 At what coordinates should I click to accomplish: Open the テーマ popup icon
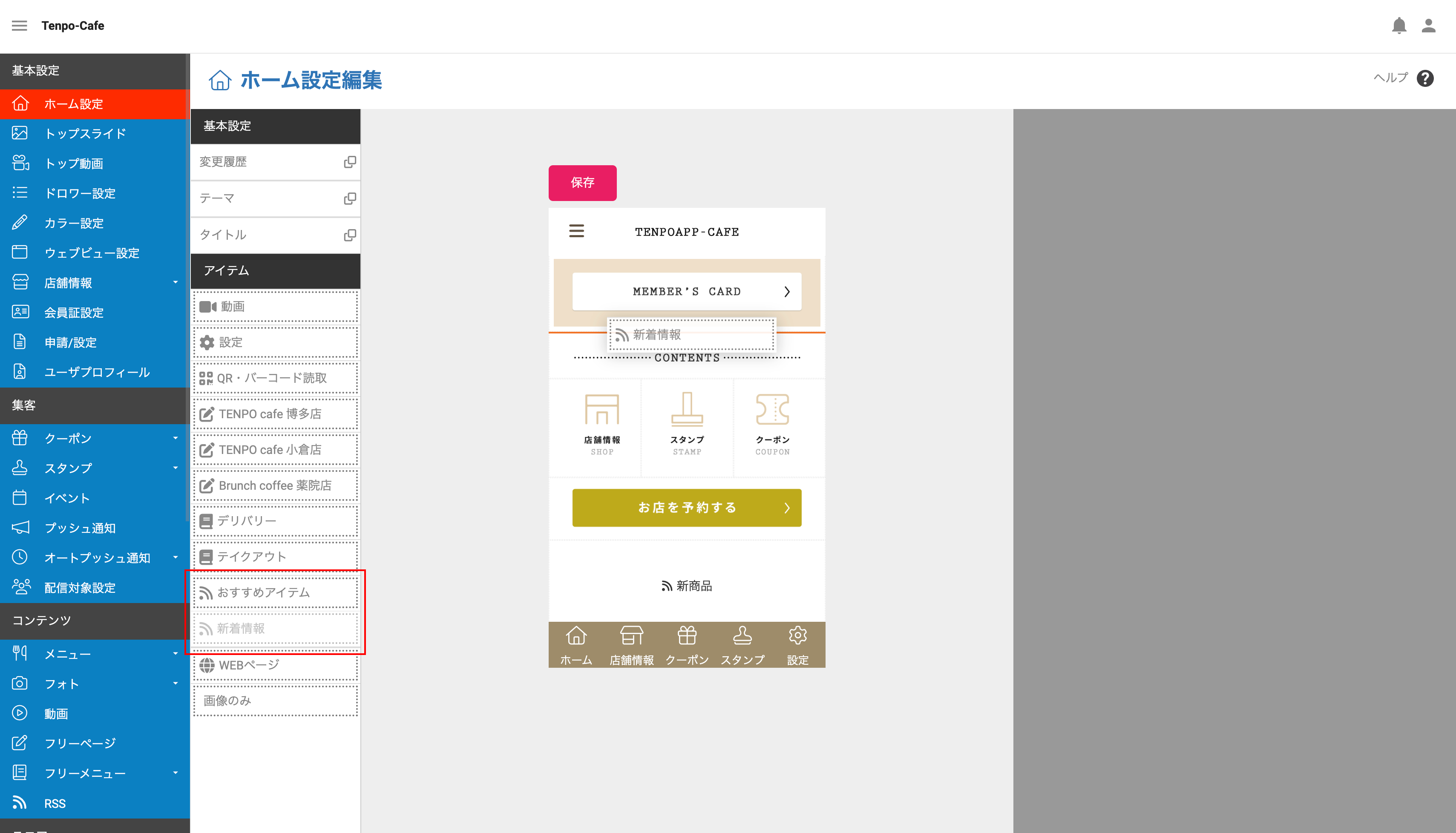350,198
